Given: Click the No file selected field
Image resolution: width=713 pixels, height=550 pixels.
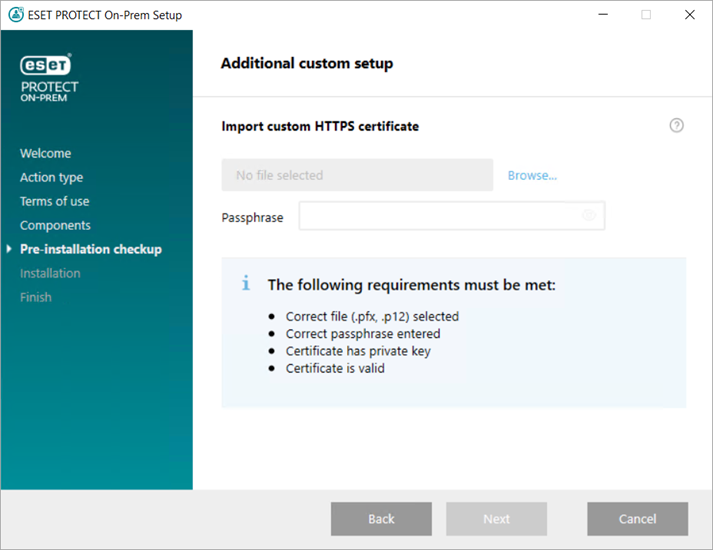Looking at the screenshot, I should [x=357, y=175].
